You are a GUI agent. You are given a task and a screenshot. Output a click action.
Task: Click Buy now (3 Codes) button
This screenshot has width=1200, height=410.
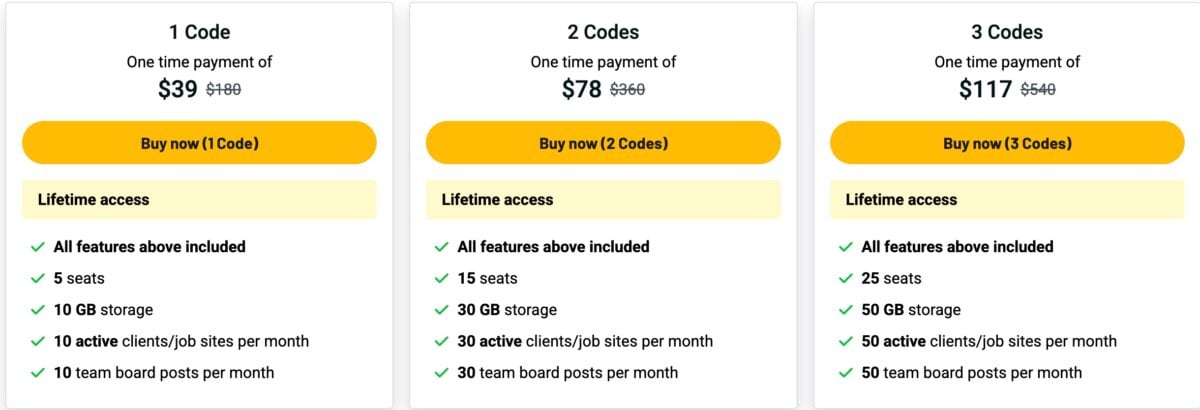pos(1007,143)
